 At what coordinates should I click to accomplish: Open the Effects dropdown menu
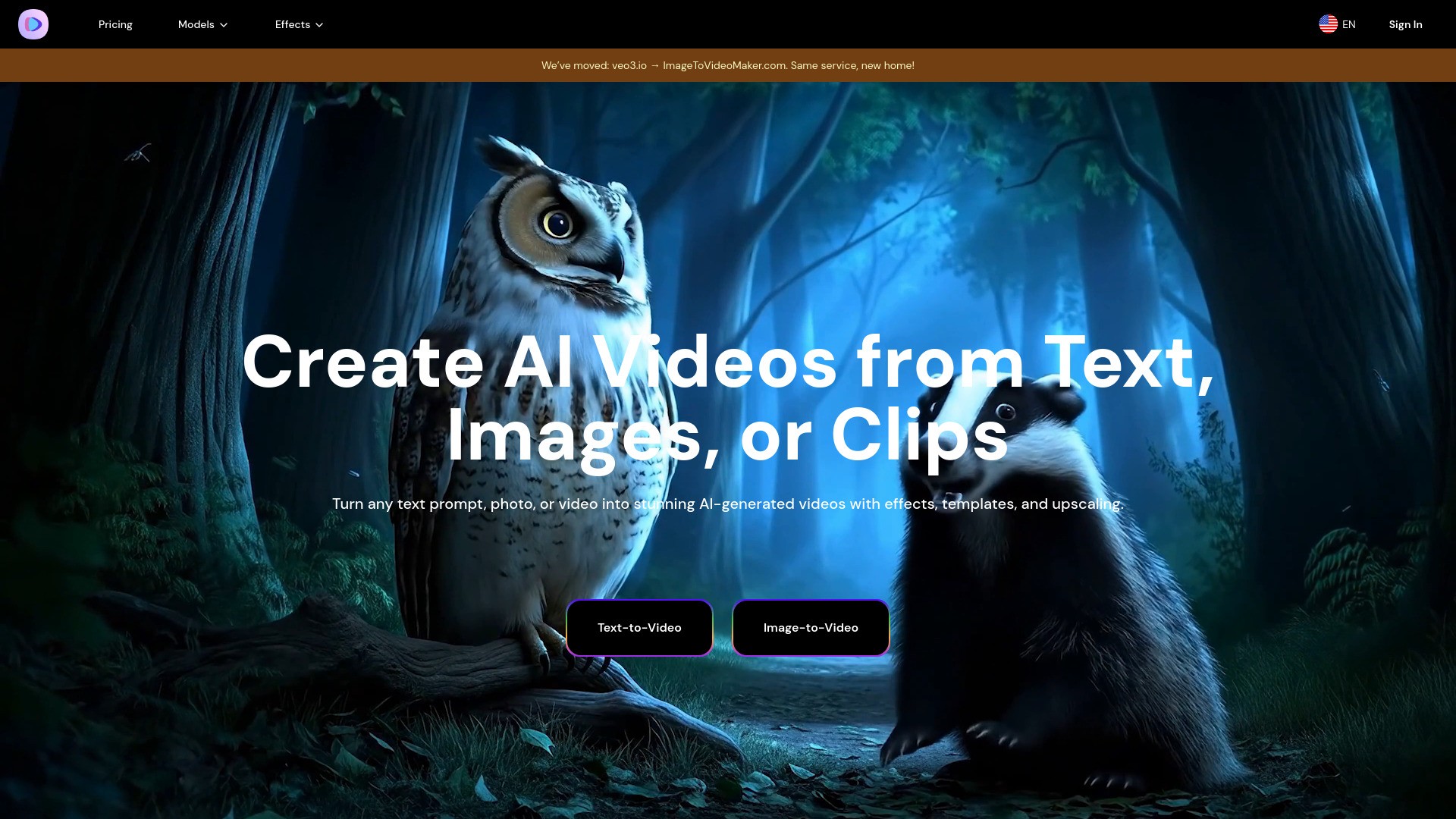click(x=298, y=24)
